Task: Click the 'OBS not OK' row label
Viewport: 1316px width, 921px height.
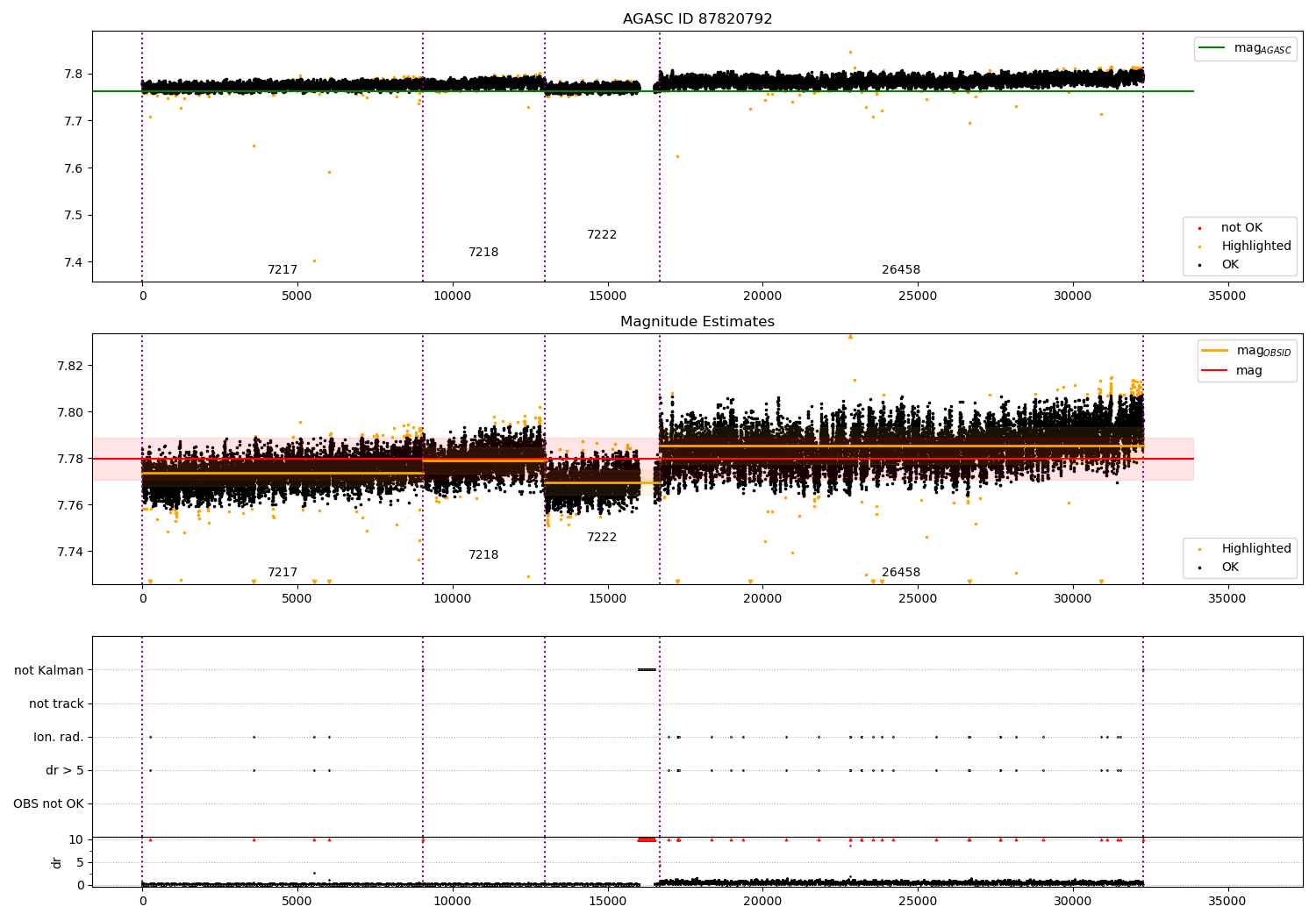Action: tap(49, 804)
